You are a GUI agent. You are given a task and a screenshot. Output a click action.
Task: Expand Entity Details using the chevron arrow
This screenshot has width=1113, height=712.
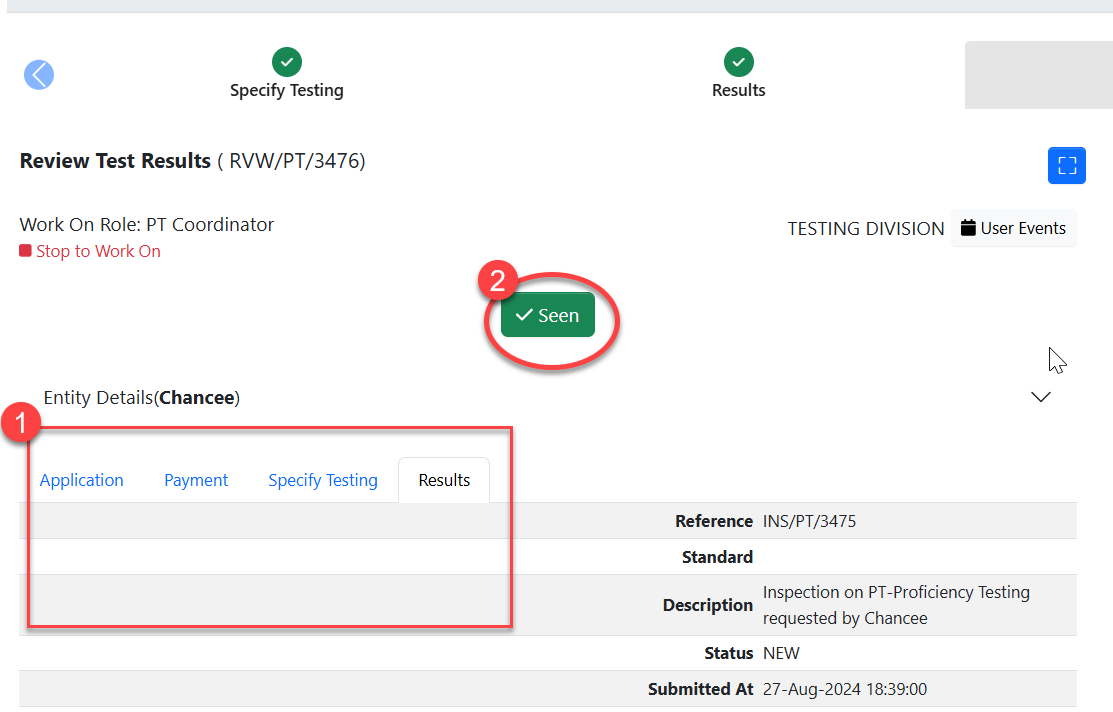tap(1040, 397)
